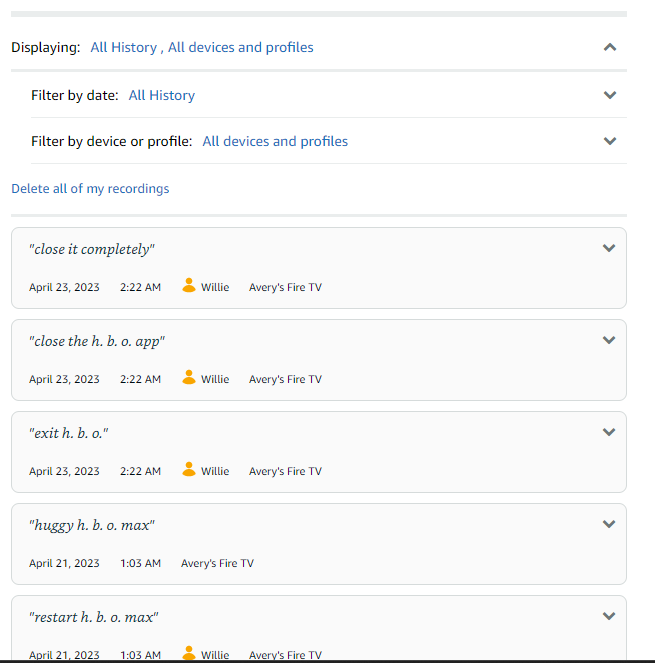The width and height of the screenshot is (655, 663).
Task: Expand the Filter by date dropdown arrow
Action: tap(610, 95)
